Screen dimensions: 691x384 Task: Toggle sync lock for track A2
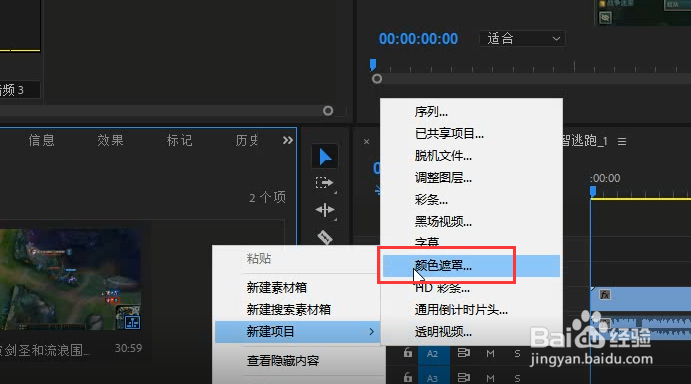[x=463, y=353]
